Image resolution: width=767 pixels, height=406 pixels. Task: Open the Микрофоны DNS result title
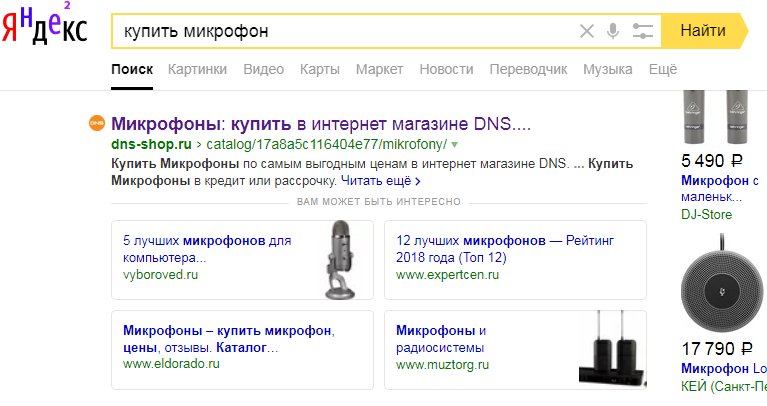coord(321,124)
